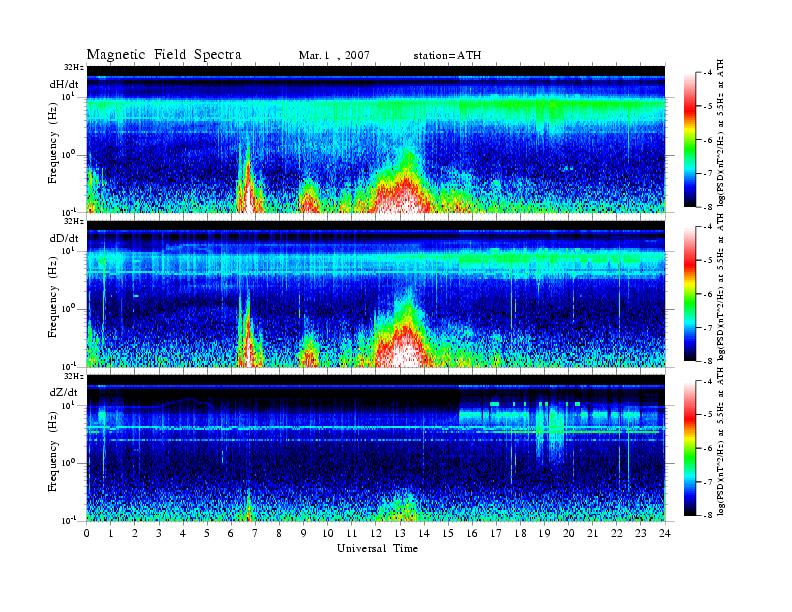Image resolution: width=792 pixels, height=612 pixels.
Task: Click the "Mar. 1, 2007" date text
Action: 334,55
